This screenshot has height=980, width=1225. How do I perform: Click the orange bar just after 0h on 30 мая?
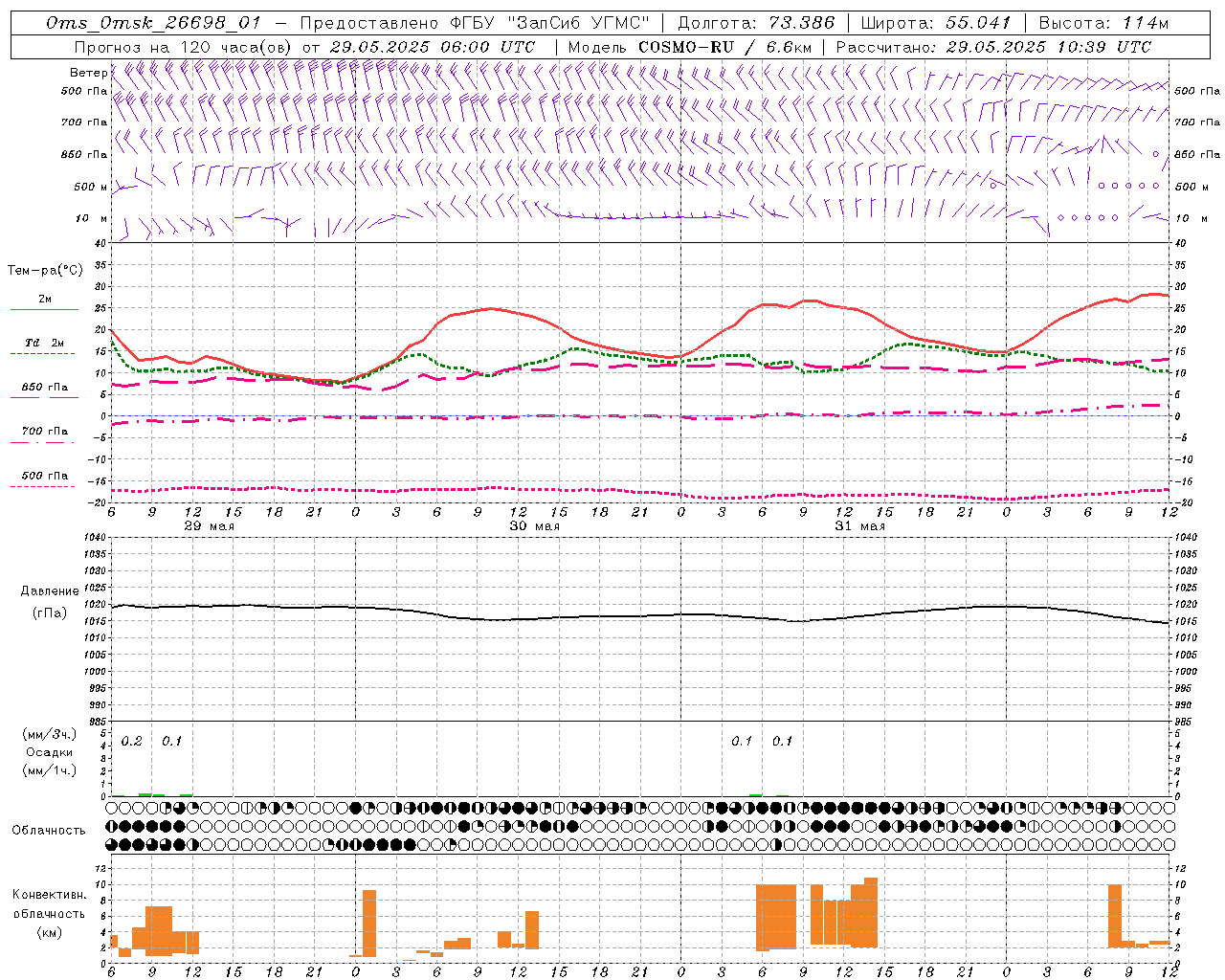click(369, 924)
